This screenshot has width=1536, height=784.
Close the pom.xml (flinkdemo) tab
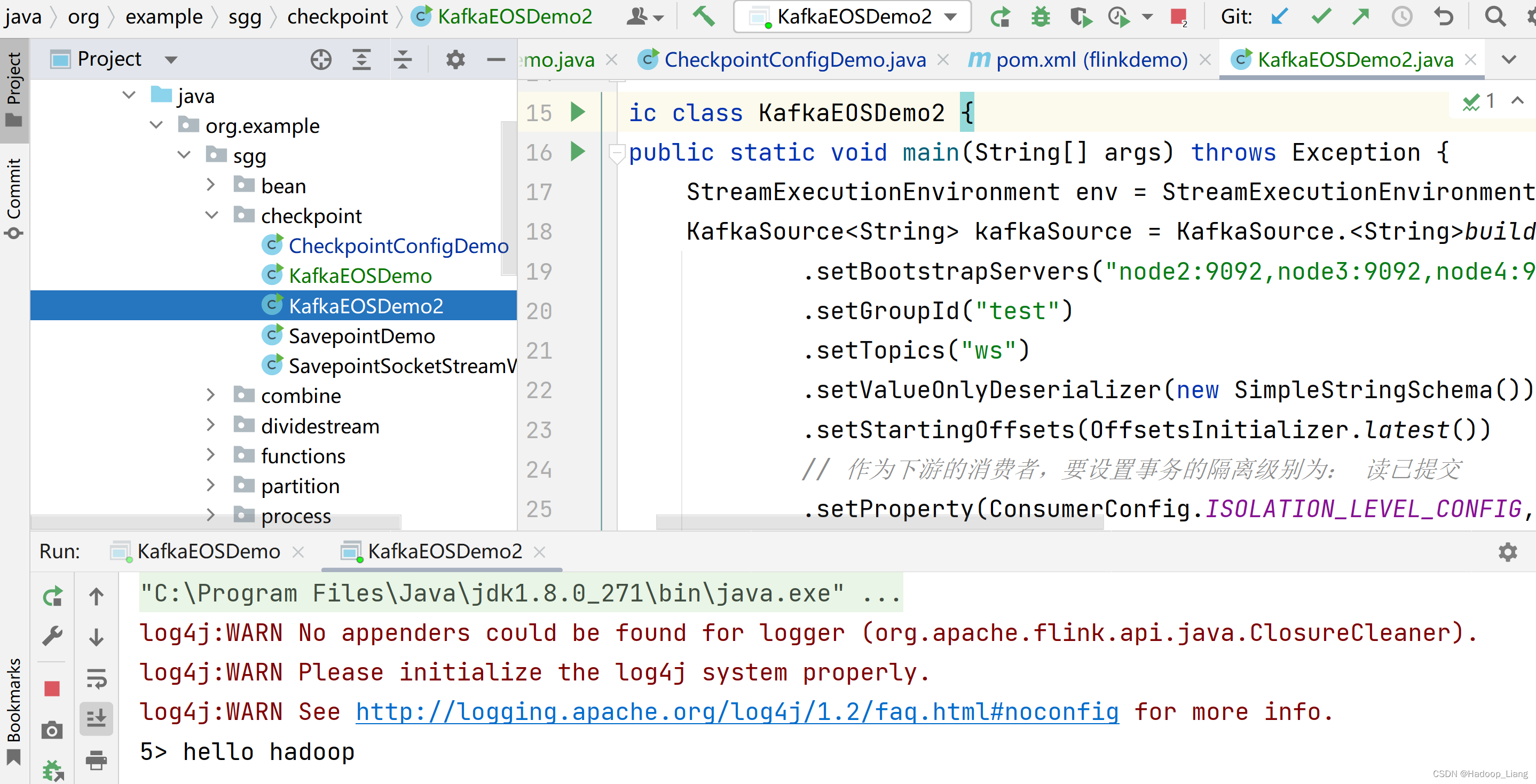point(1204,60)
